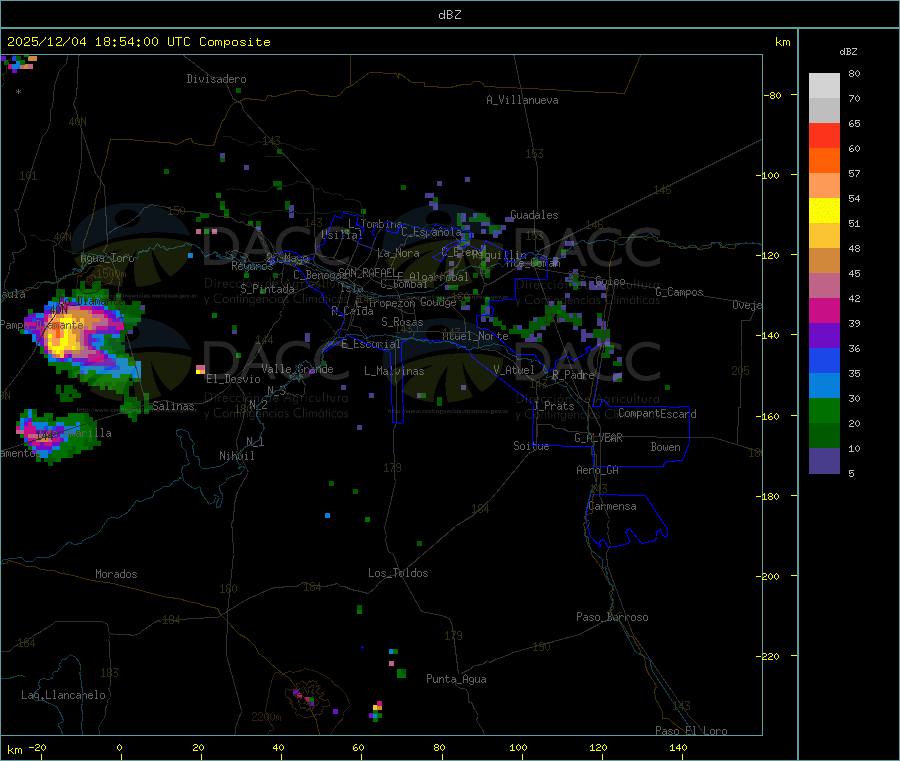This screenshot has width=900, height=761.
Task: Click the E_Escorial label
Action: point(371,344)
